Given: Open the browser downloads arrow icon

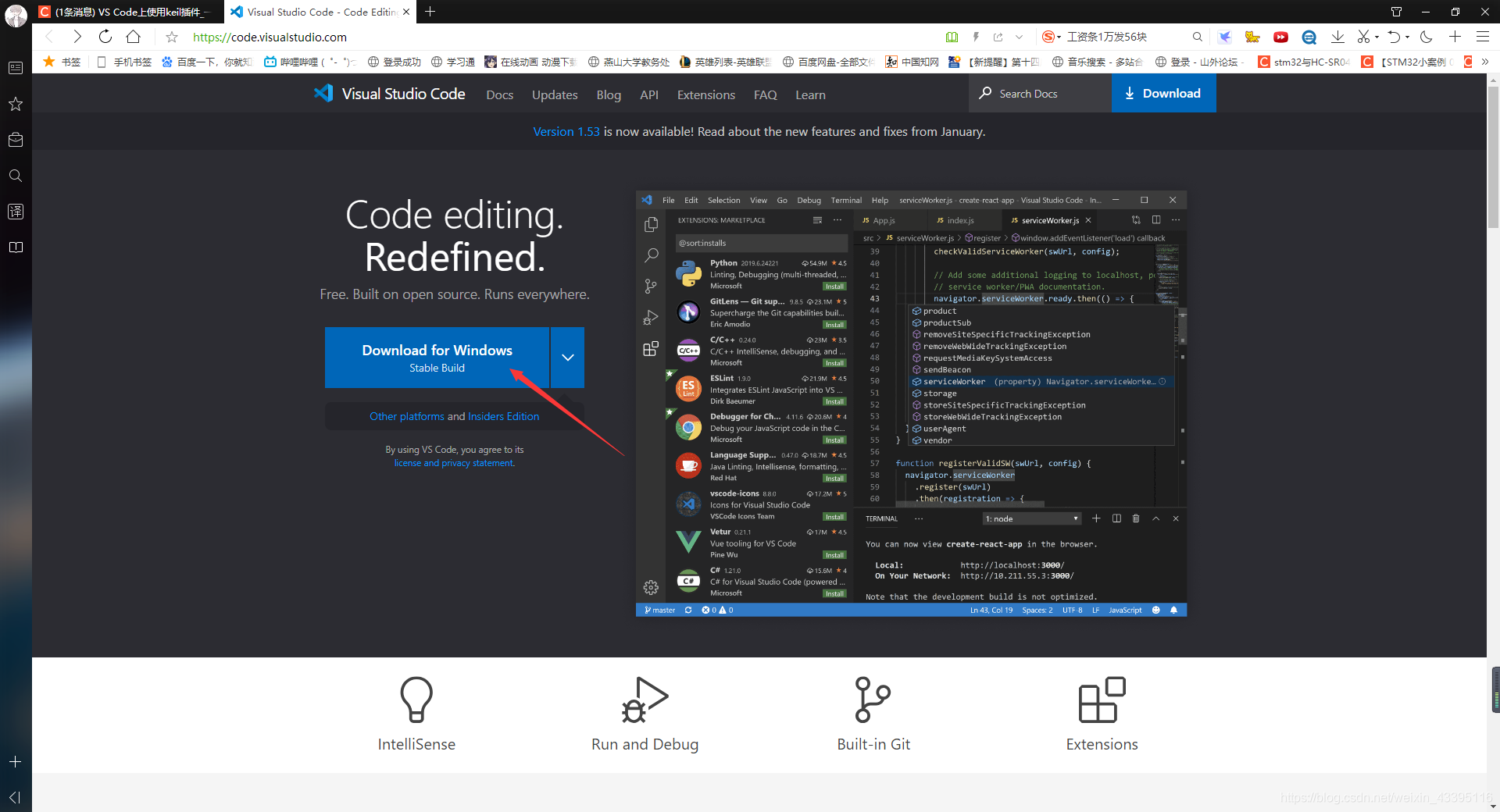Looking at the screenshot, I should [1337, 37].
